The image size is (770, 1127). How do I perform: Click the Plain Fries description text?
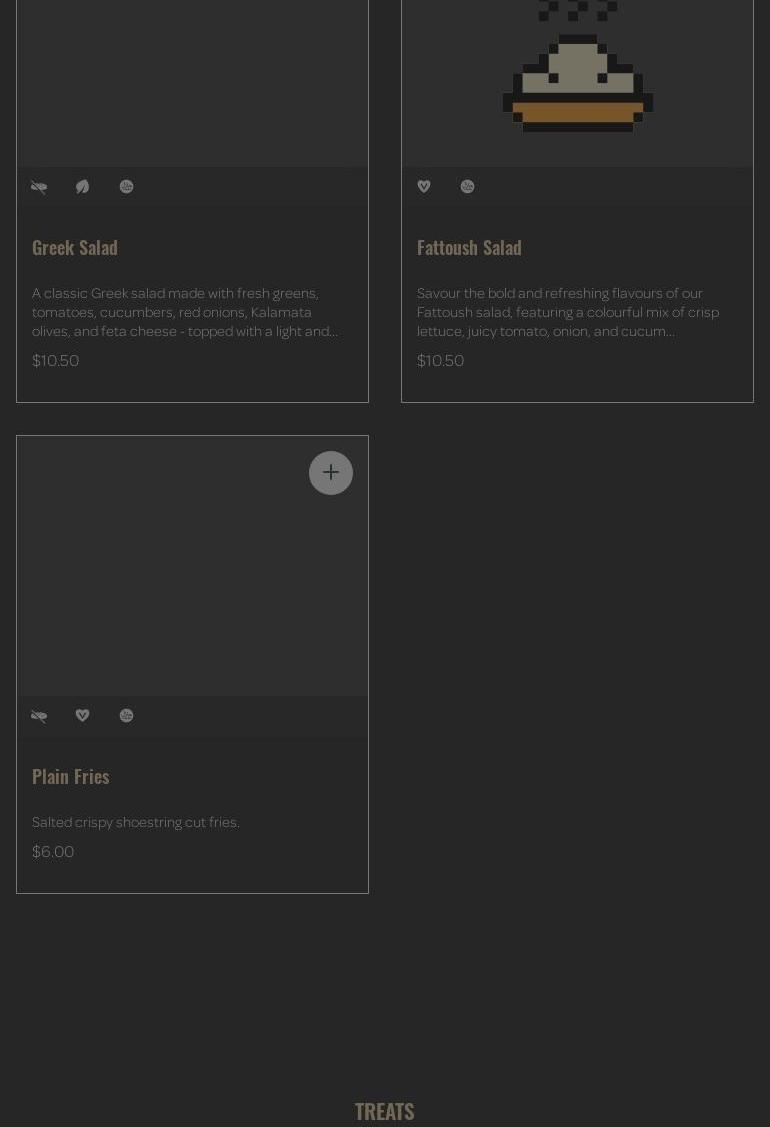tap(136, 822)
